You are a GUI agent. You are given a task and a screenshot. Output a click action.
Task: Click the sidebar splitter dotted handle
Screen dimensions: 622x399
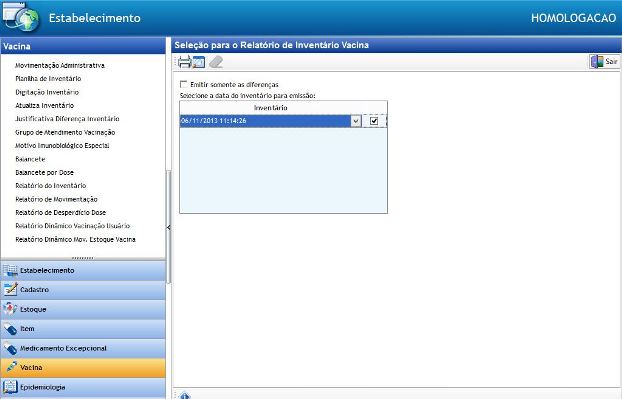83,258
